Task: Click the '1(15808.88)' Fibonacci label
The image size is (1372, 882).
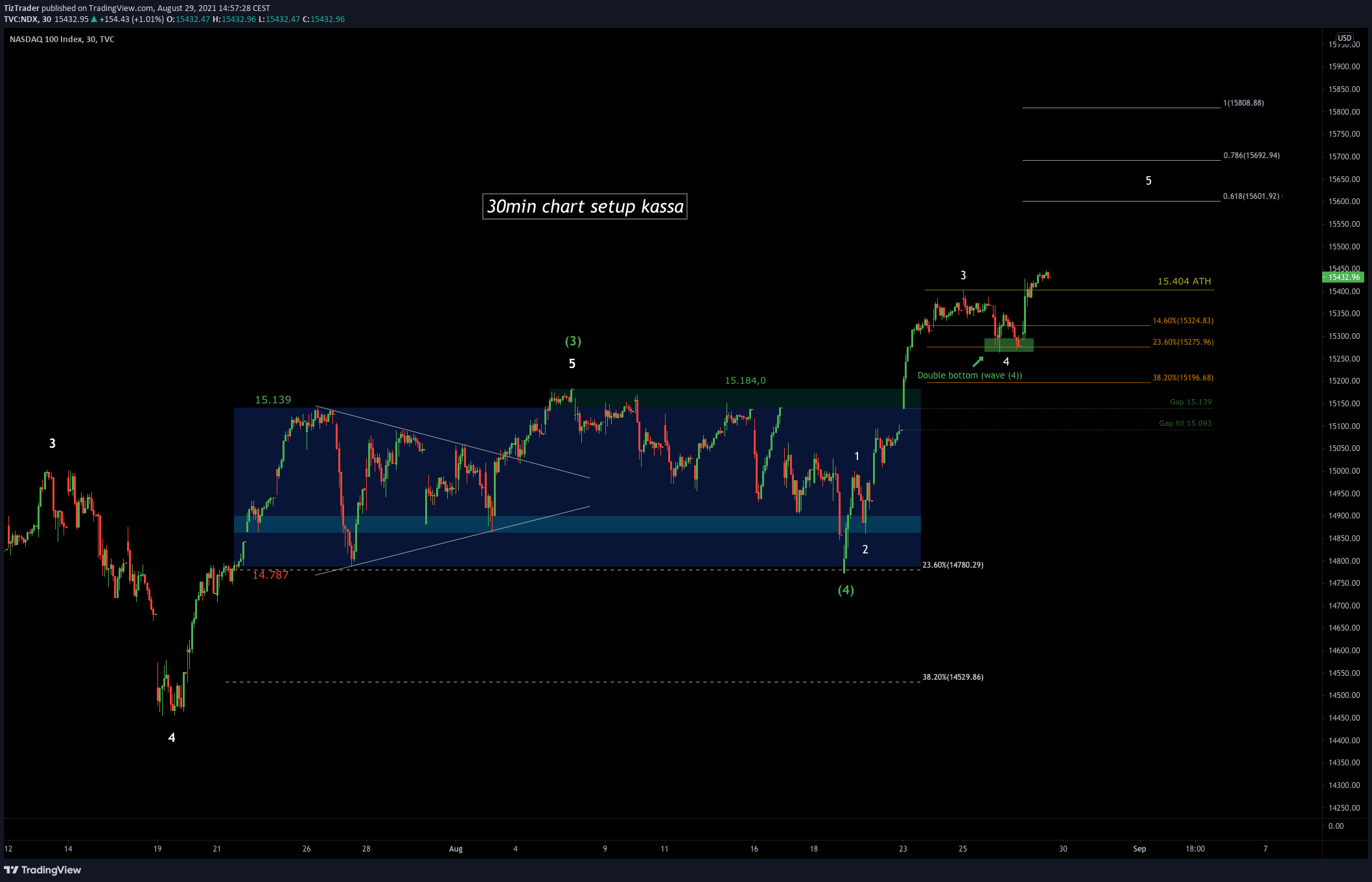Action: tap(1243, 103)
